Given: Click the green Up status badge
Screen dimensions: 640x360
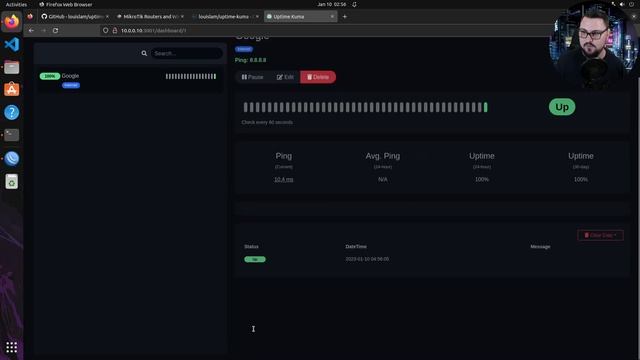Looking at the screenshot, I should pyautogui.click(x=562, y=107).
